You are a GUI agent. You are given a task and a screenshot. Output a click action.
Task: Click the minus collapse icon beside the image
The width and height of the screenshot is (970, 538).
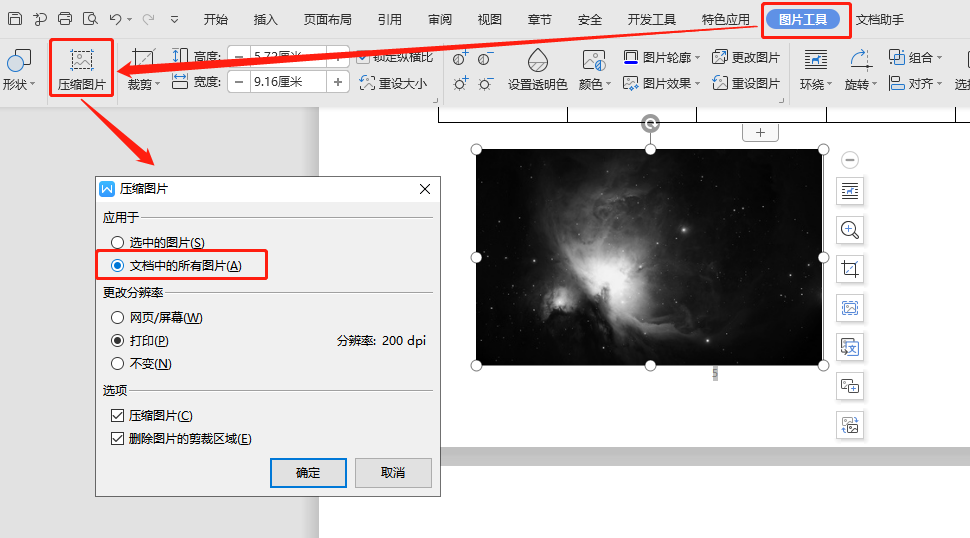[x=850, y=160]
